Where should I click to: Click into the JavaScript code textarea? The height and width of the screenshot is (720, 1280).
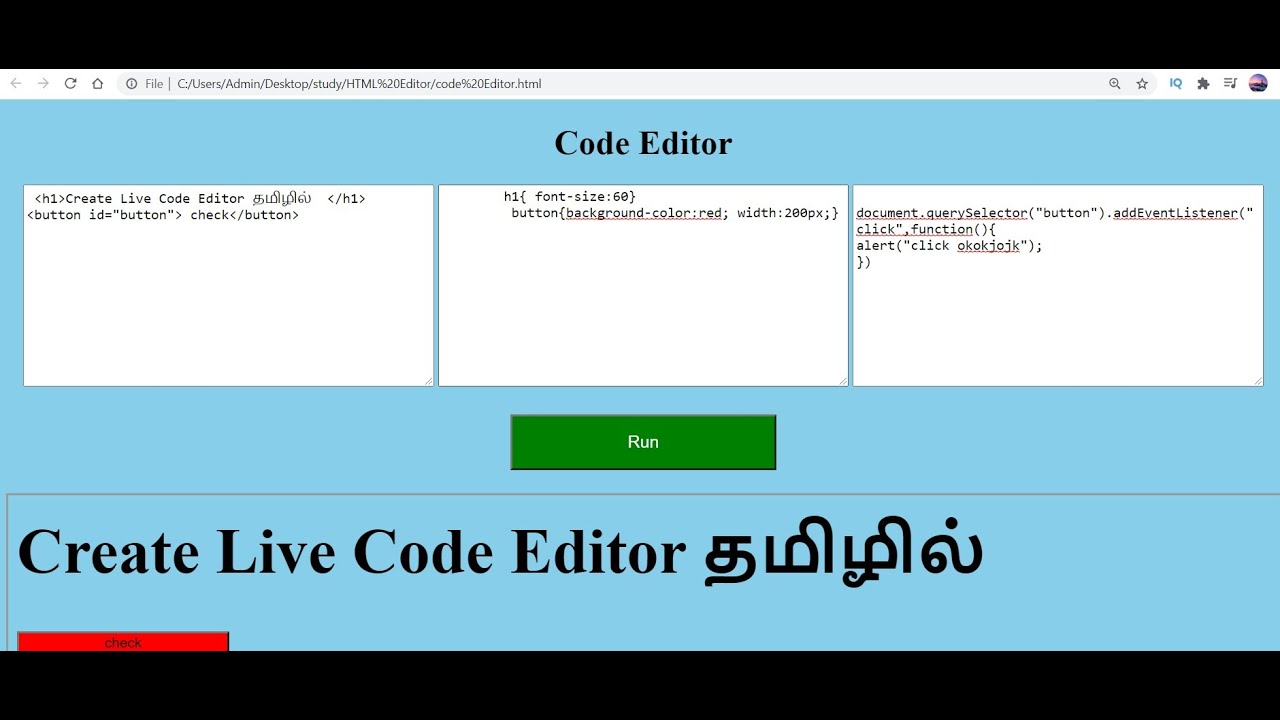click(1058, 285)
